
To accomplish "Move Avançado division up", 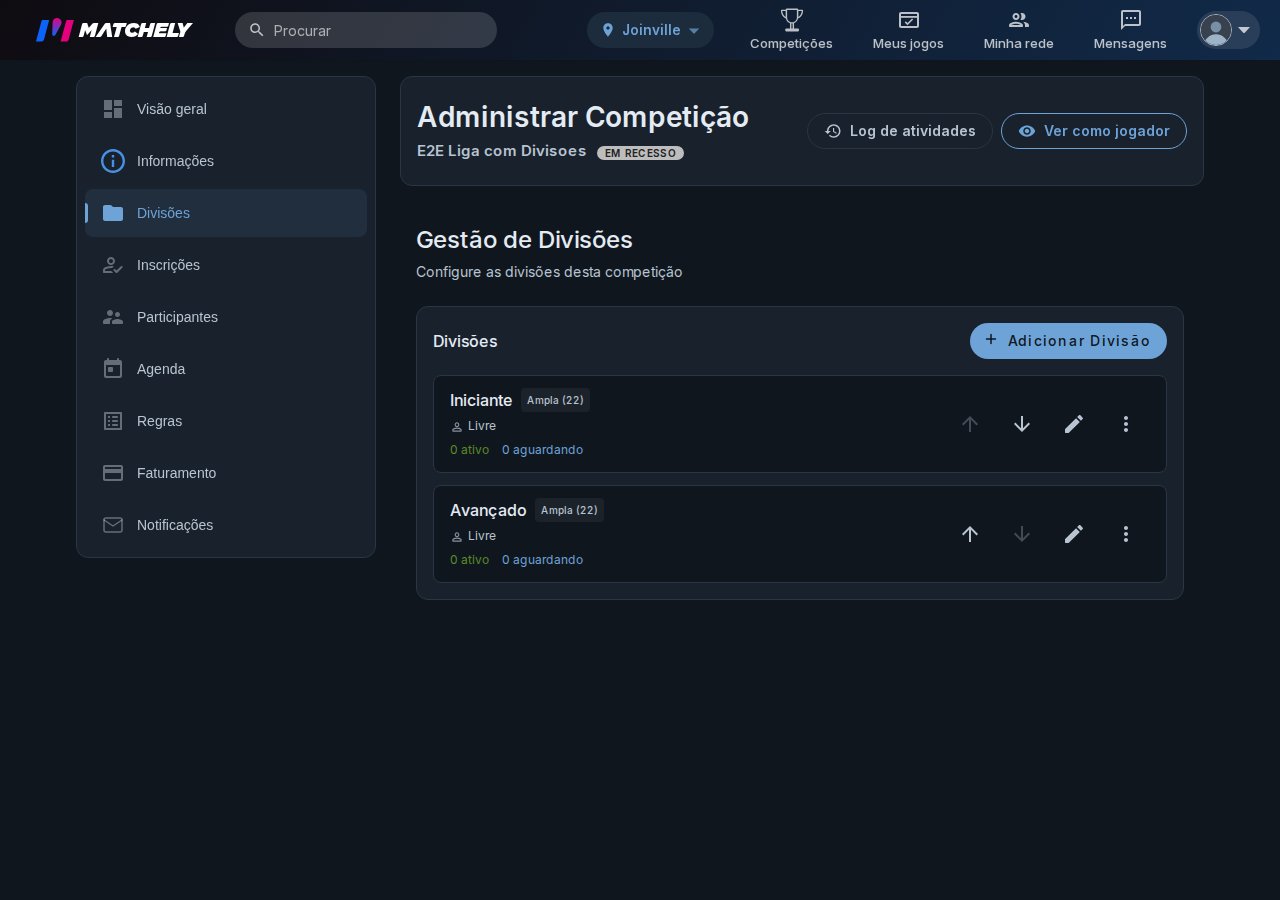I will pyautogui.click(x=970, y=534).
